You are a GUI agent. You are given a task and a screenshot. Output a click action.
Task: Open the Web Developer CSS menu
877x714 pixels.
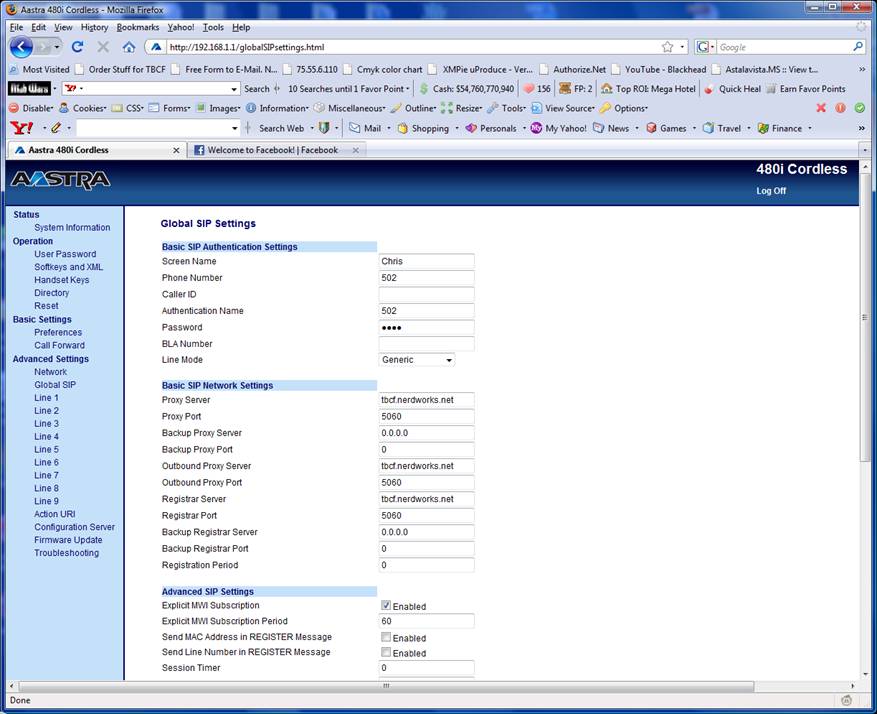[x=128, y=108]
